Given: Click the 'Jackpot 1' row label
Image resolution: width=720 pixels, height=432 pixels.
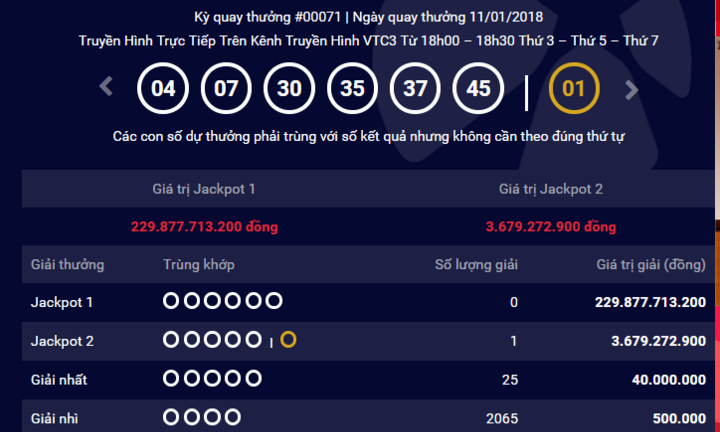Looking at the screenshot, I should 62,302.
